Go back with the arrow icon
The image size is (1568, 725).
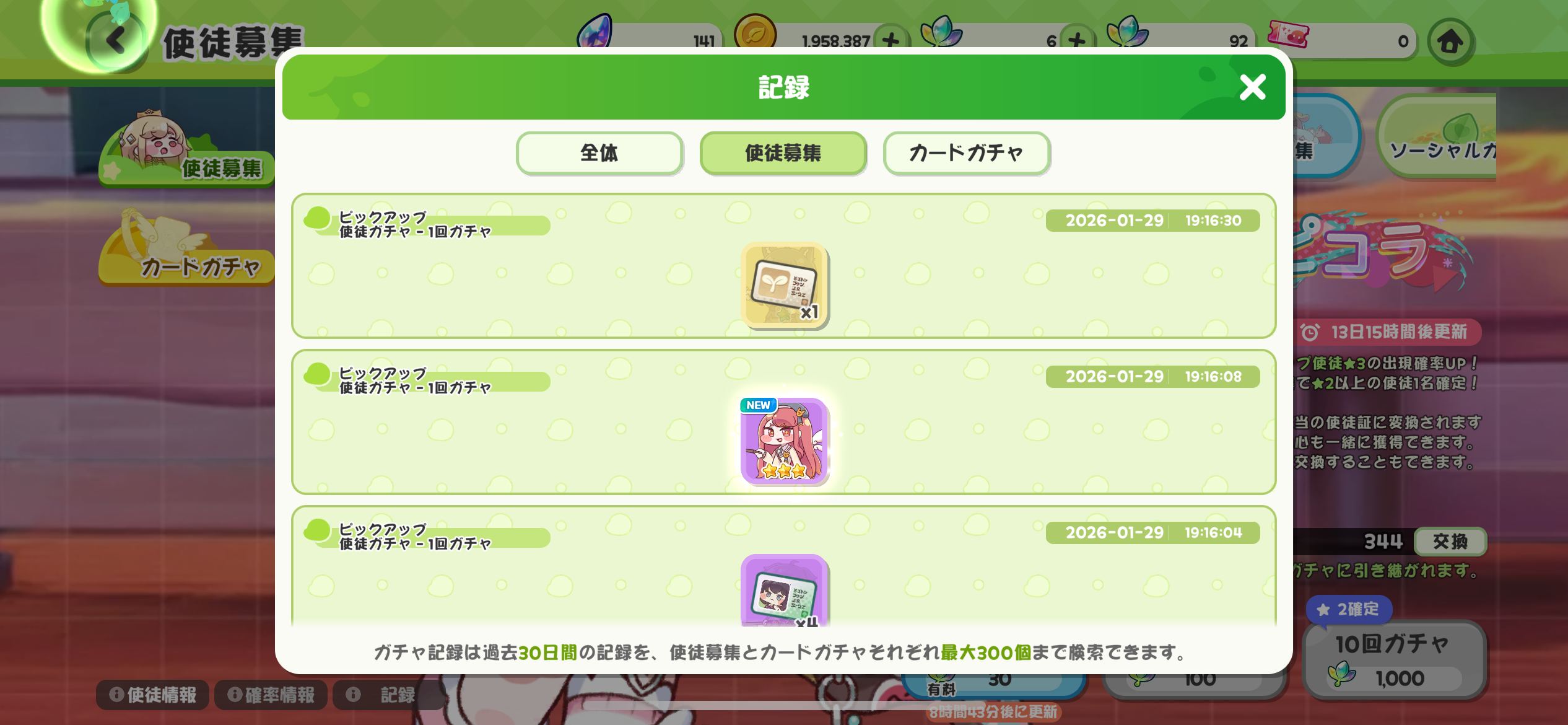pyautogui.click(x=116, y=41)
